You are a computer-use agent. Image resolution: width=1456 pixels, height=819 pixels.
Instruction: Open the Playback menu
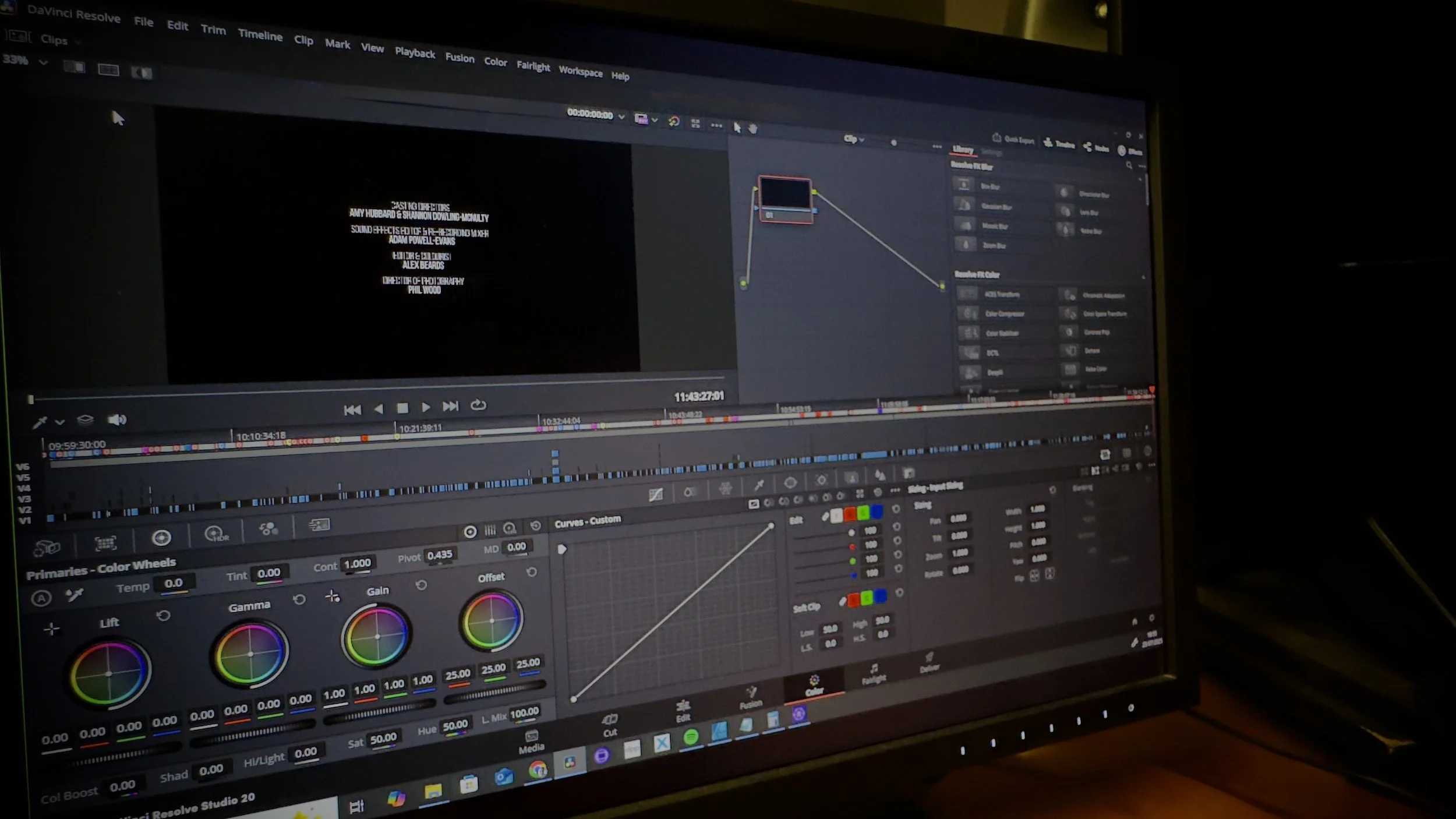[x=415, y=53]
